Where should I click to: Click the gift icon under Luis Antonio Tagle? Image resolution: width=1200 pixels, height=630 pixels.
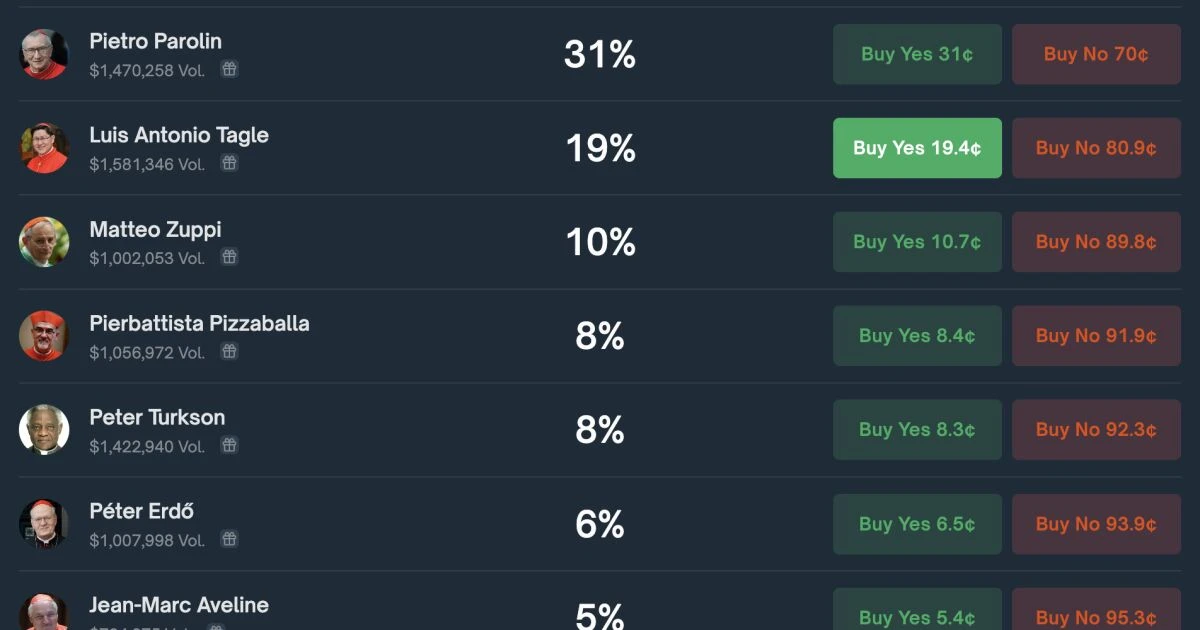pos(229,163)
